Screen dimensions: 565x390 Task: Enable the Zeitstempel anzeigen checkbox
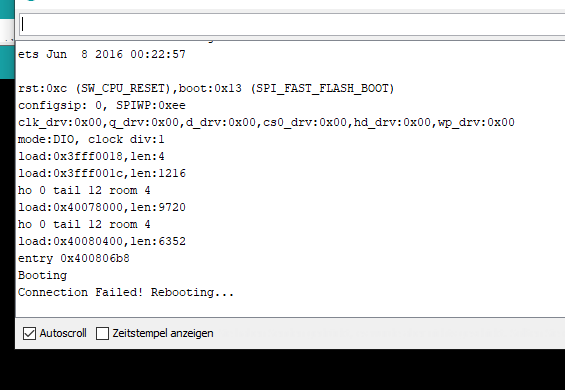(x=102, y=333)
